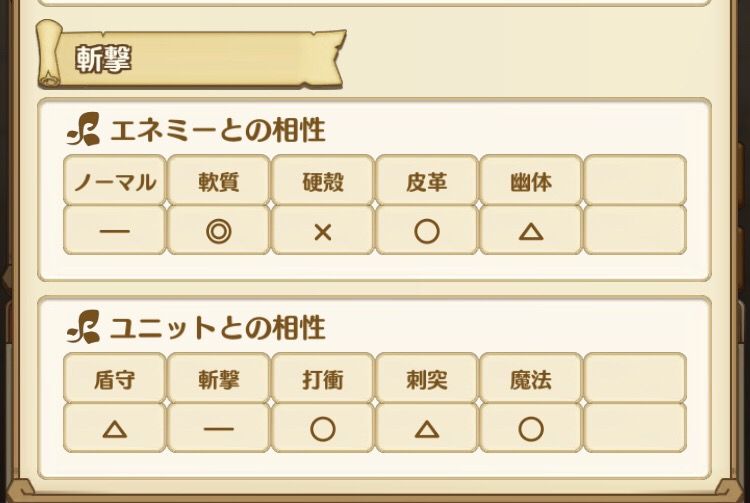Click the circle symbol under 皮革

pyautogui.click(x=427, y=231)
